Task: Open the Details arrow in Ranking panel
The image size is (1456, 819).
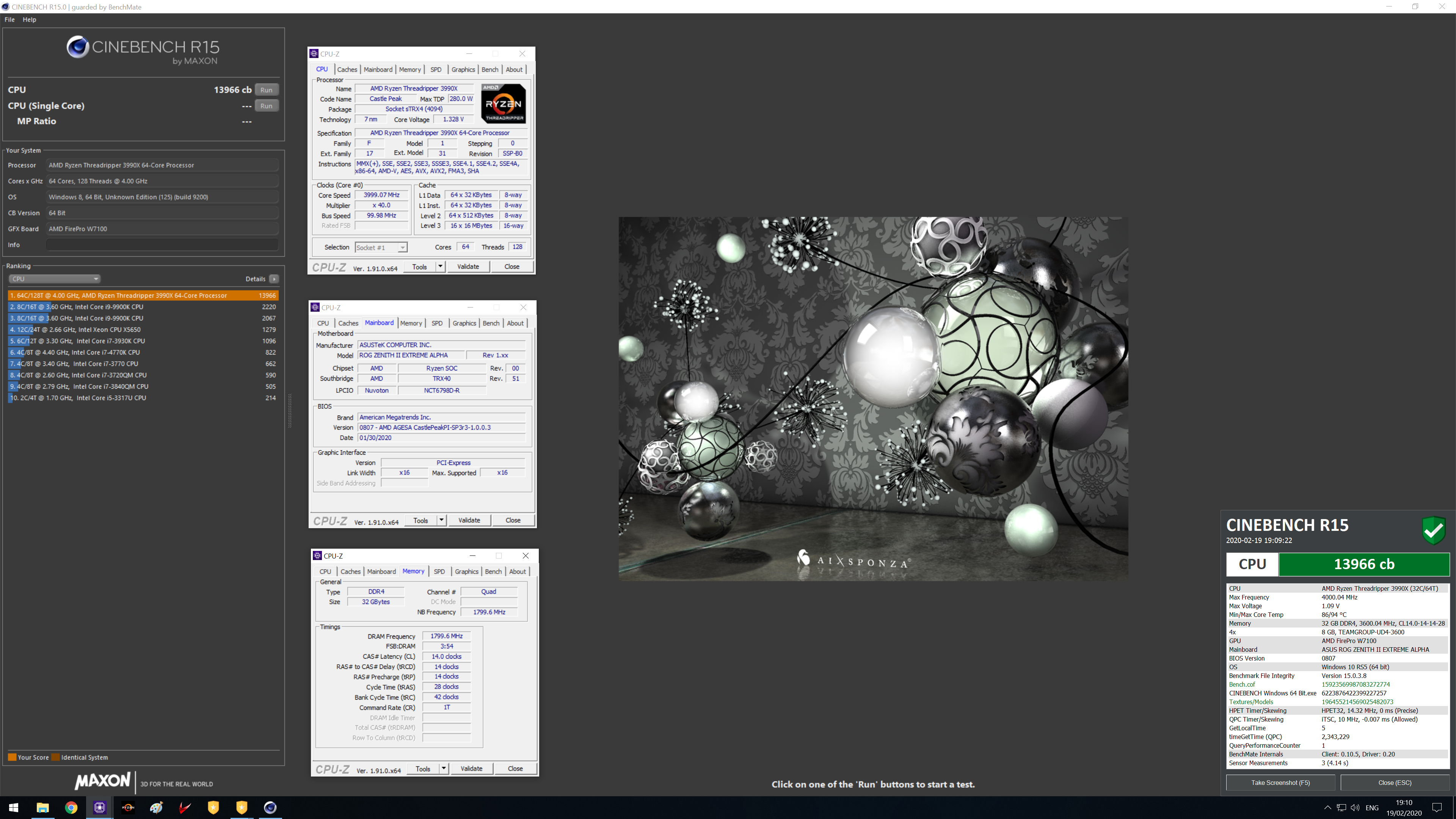Action: [274, 279]
